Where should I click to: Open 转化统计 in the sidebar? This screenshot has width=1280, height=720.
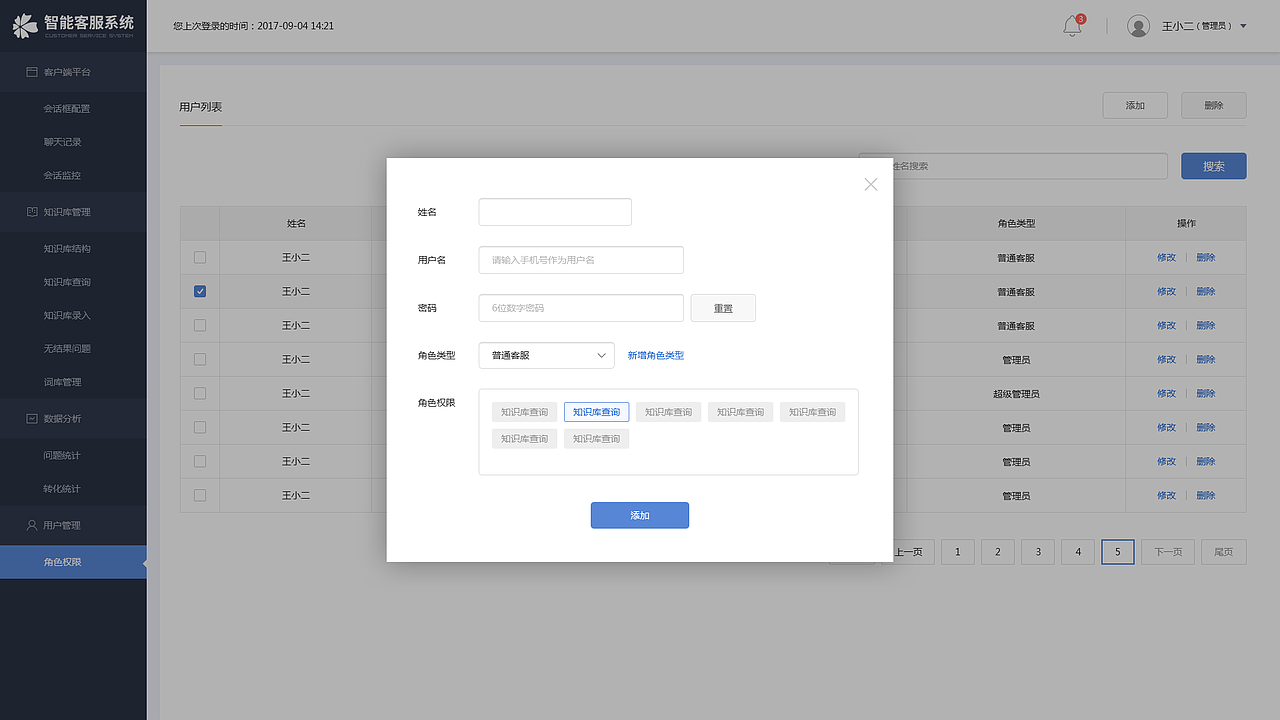pyautogui.click(x=62, y=489)
